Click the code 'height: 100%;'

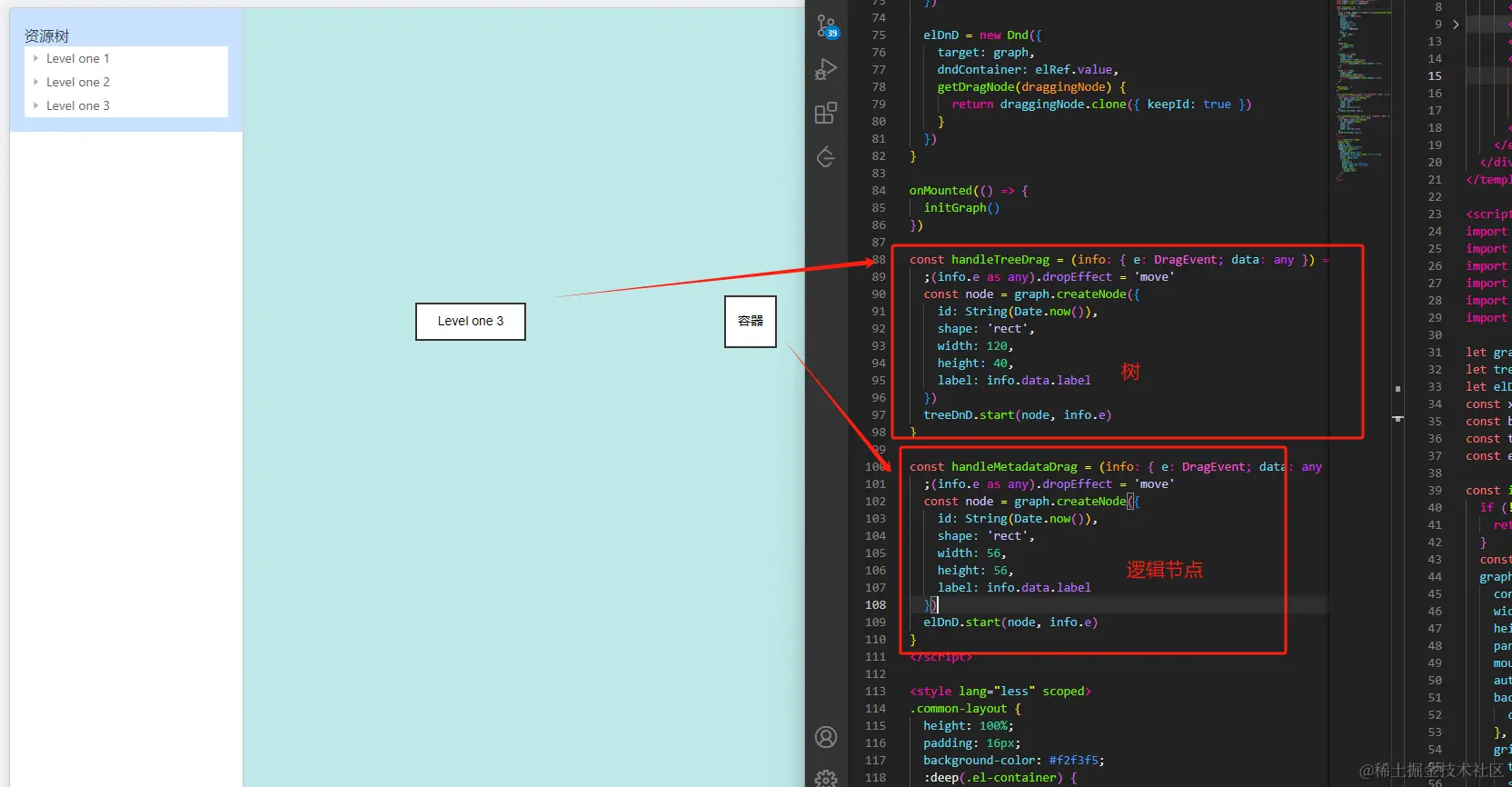coord(969,726)
